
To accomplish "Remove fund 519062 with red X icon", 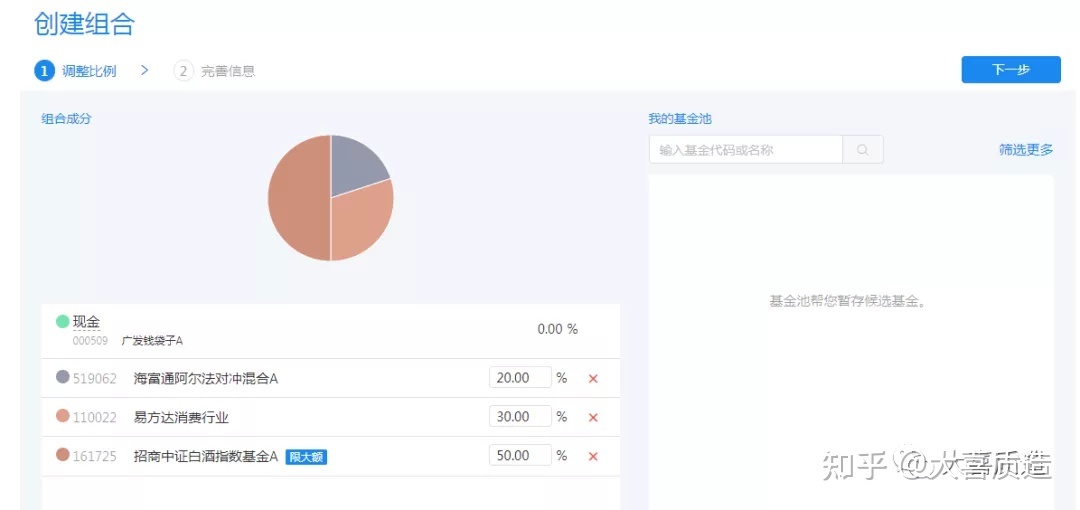I will point(593,379).
